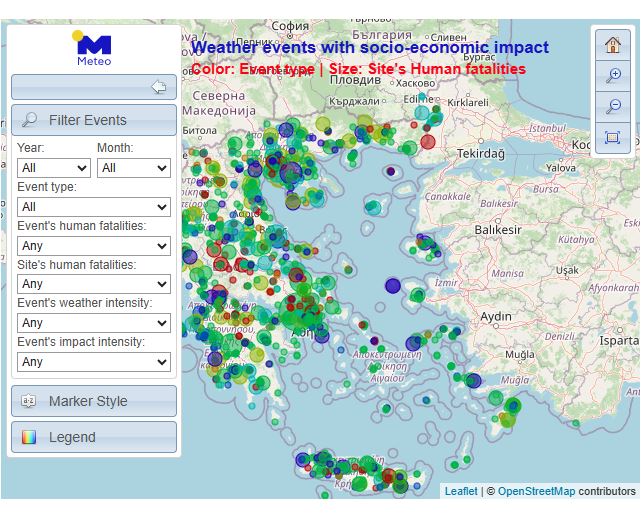Viewport: 641px width, 518px height.
Task: Open the Year dropdown
Action: pyautogui.click(x=54, y=168)
